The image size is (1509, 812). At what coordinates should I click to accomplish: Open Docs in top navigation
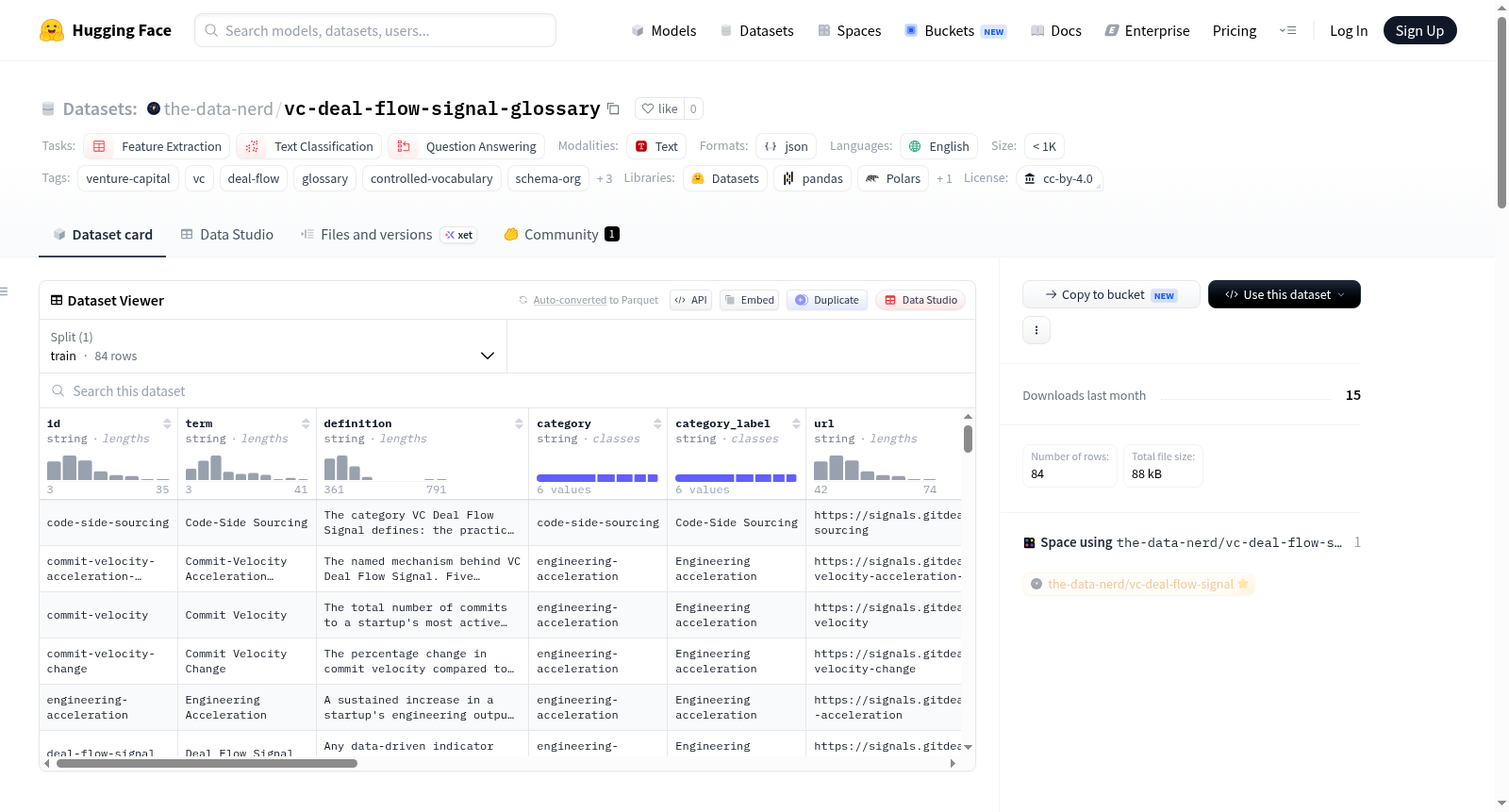pyautogui.click(x=1055, y=30)
